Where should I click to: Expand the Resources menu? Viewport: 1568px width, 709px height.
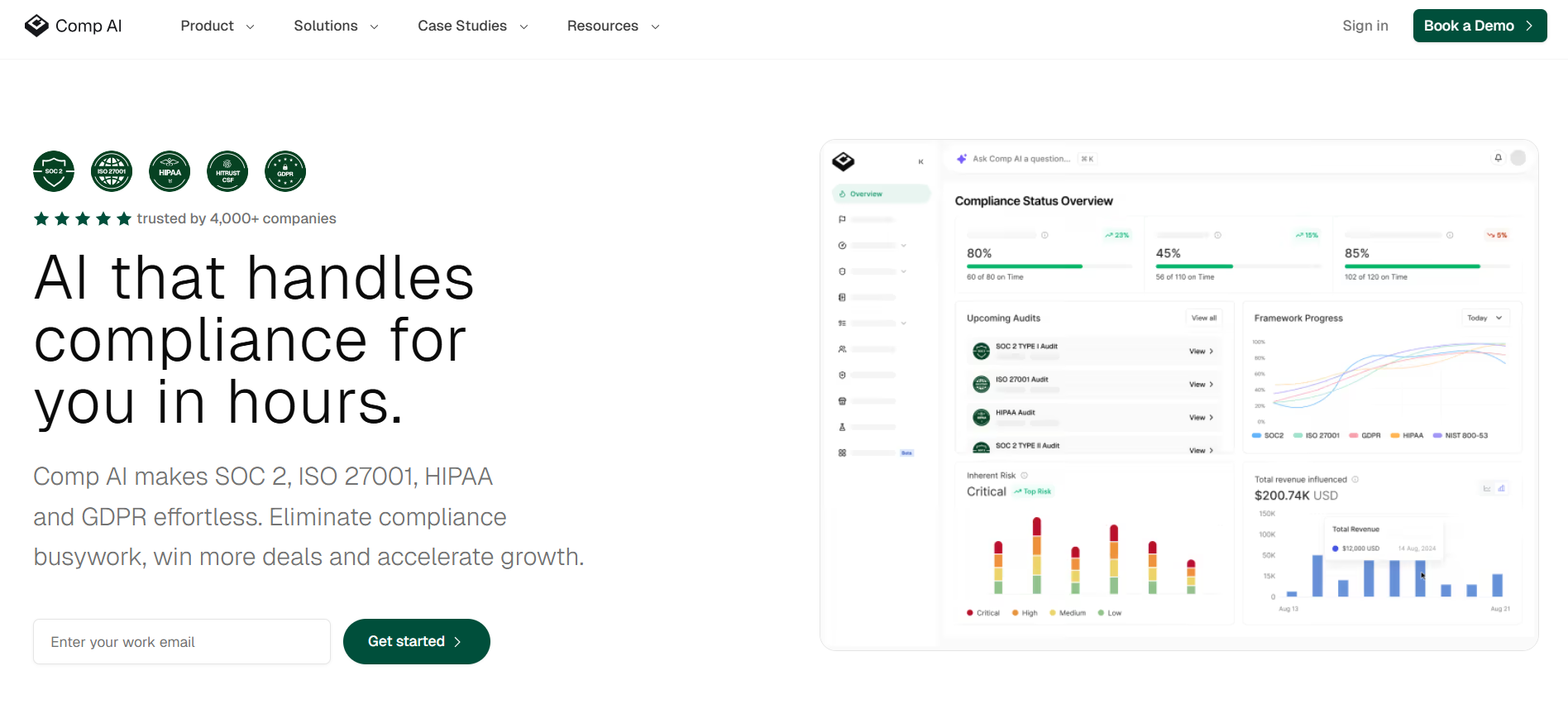point(613,26)
